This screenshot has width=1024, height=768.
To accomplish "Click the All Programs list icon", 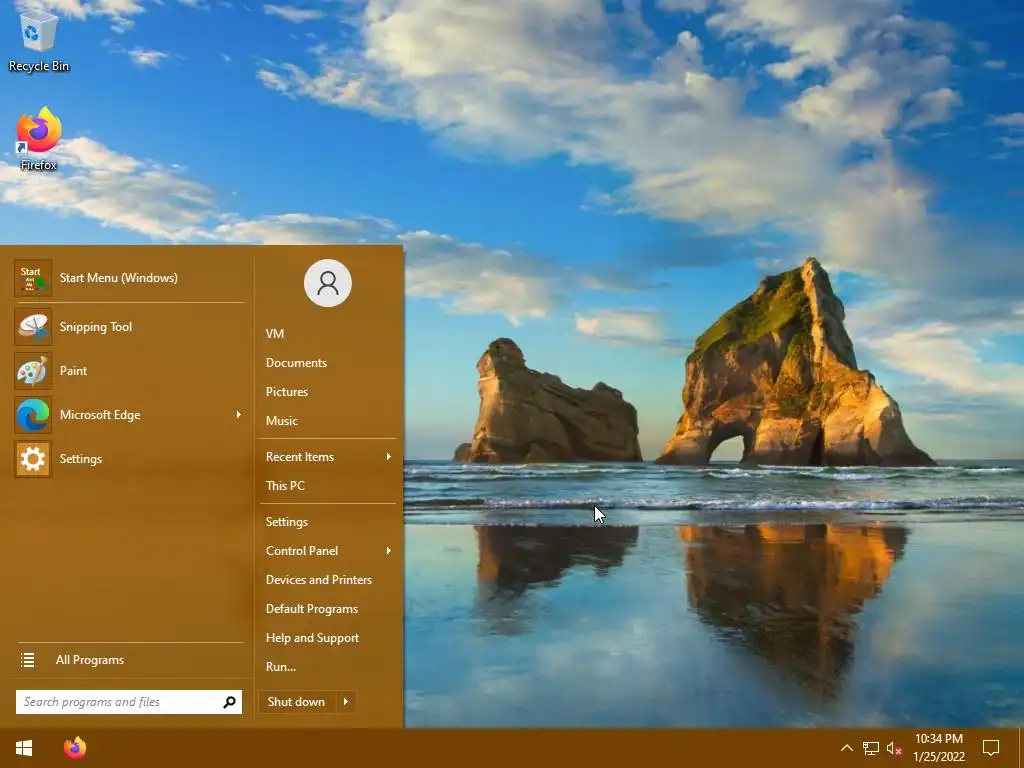I will click(x=27, y=660).
